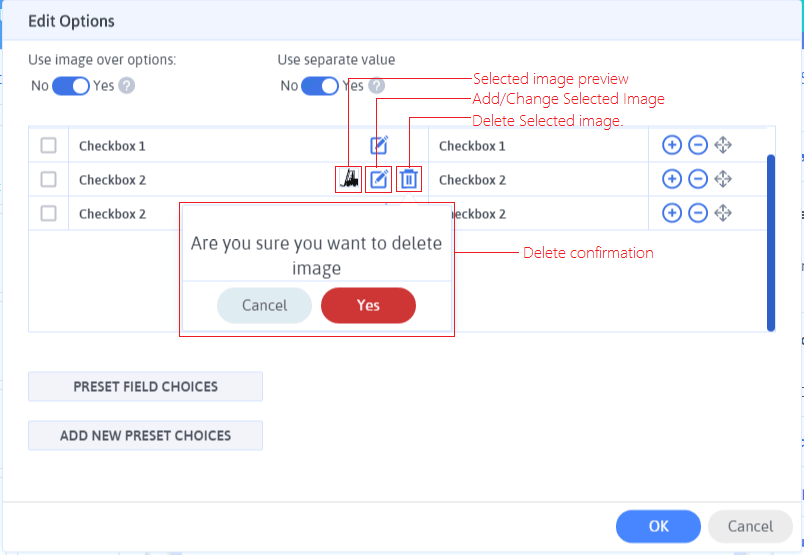Open the forklift image preview thumbnail
This screenshot has height=555, width=804.
pyautogui.click(x=349, y=179)
